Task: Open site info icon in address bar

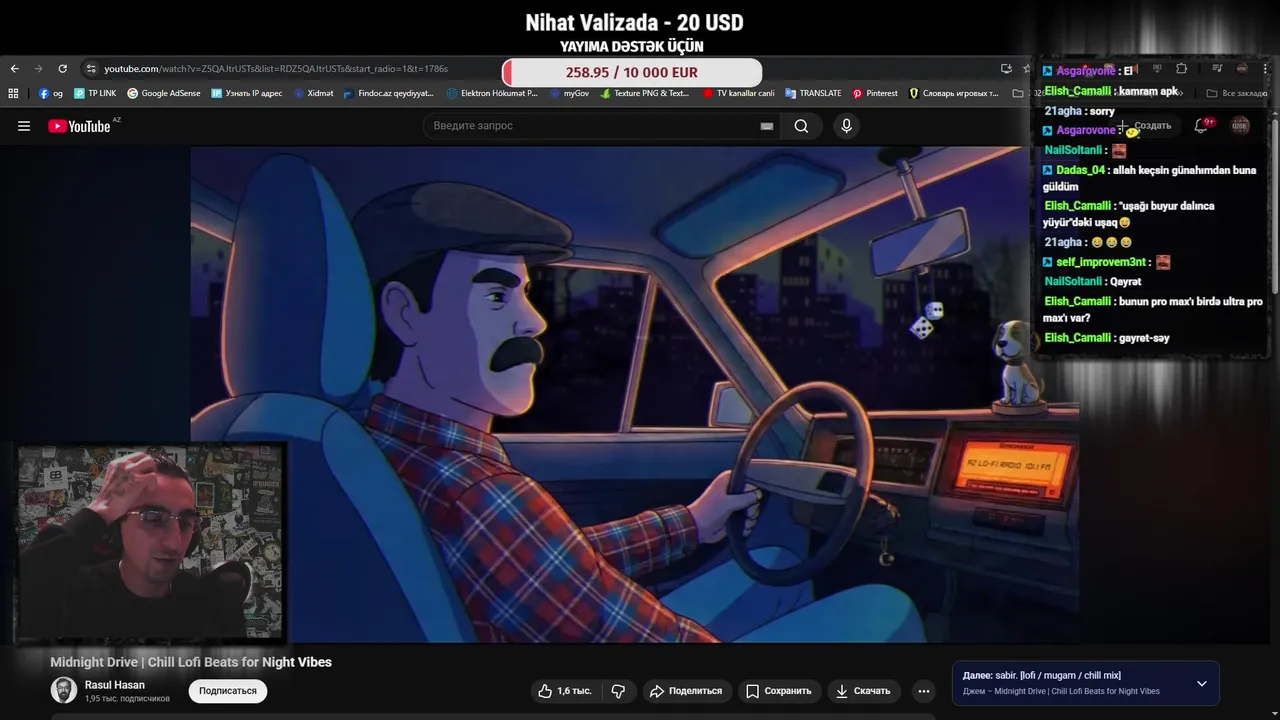Action: click(91, 69)
